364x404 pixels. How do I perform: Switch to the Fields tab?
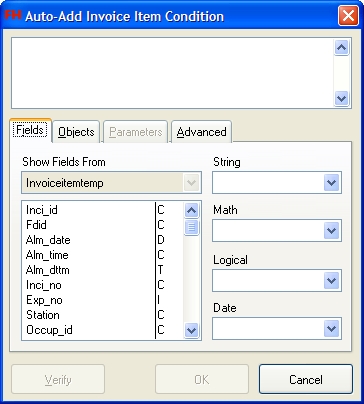[x=30, y=130]
